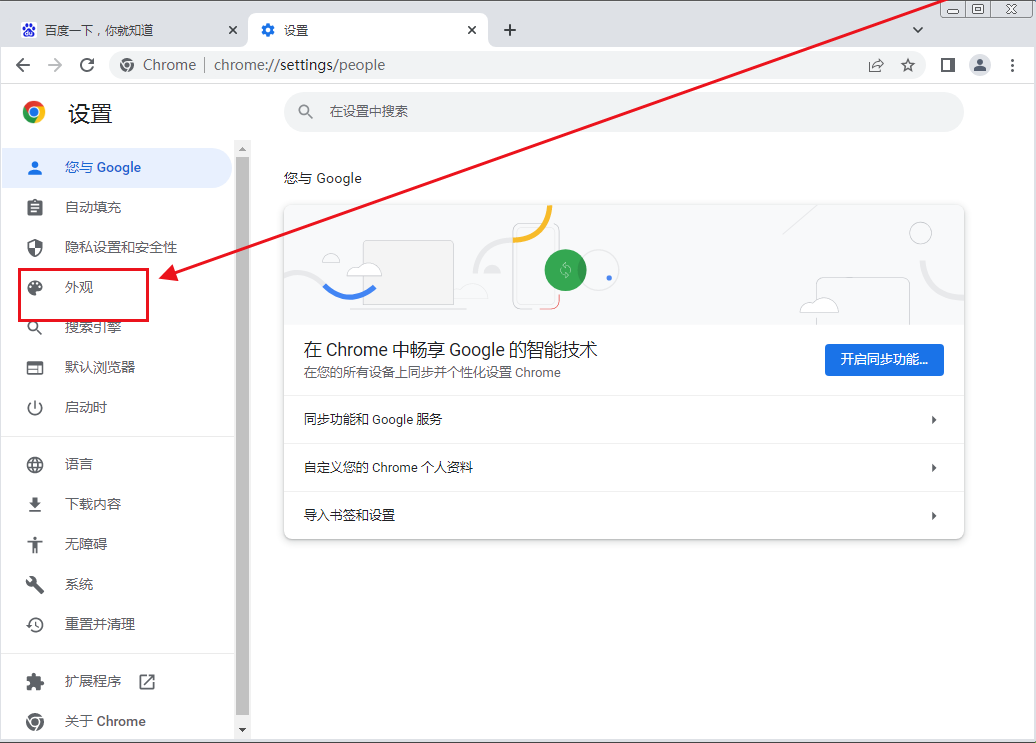Viewport: 1036px width, 743px height.
Task: Bookmark this page with the star icon
Action: 908,65
